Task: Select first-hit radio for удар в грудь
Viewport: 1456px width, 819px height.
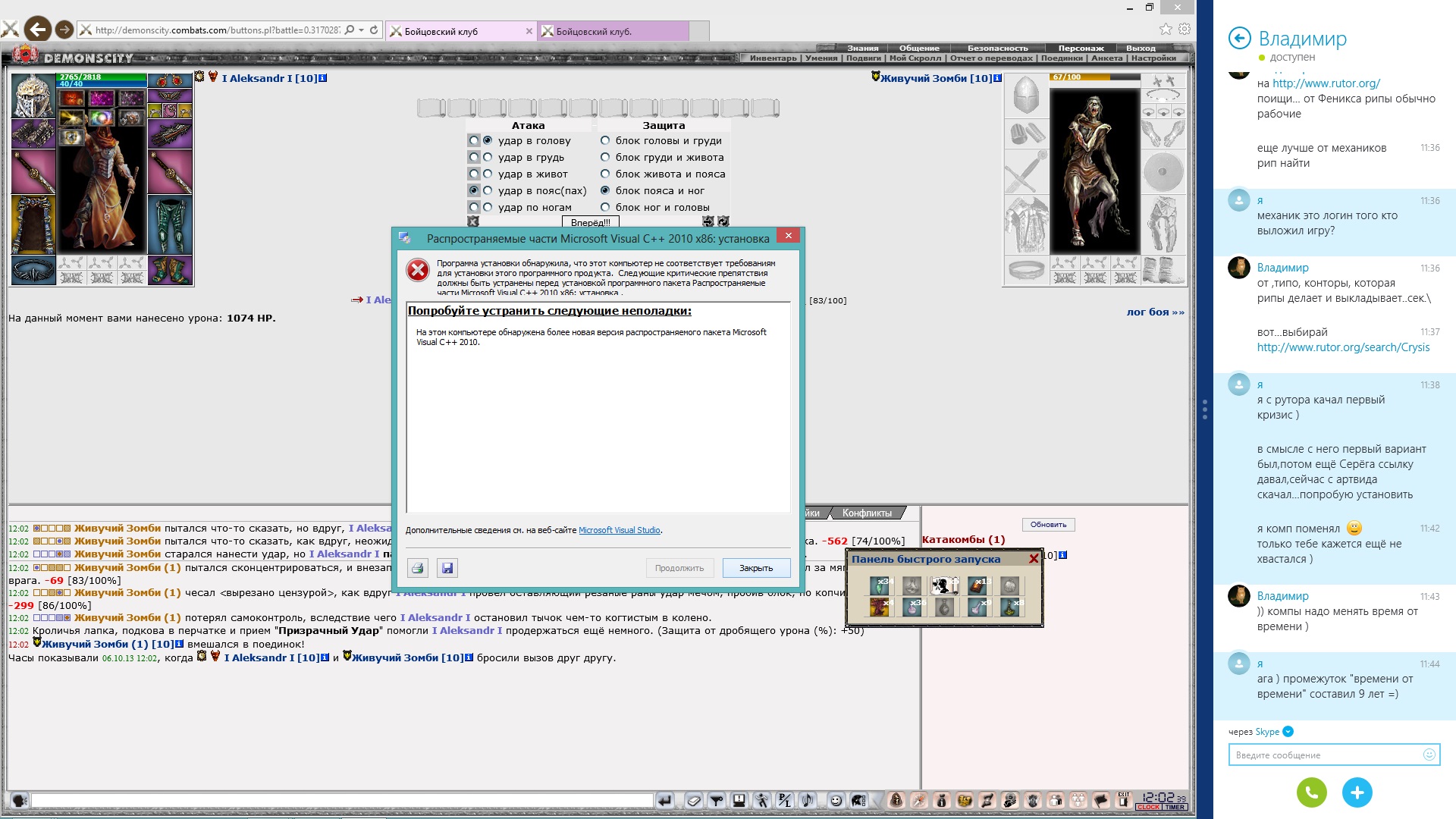Action: [474, 157]
